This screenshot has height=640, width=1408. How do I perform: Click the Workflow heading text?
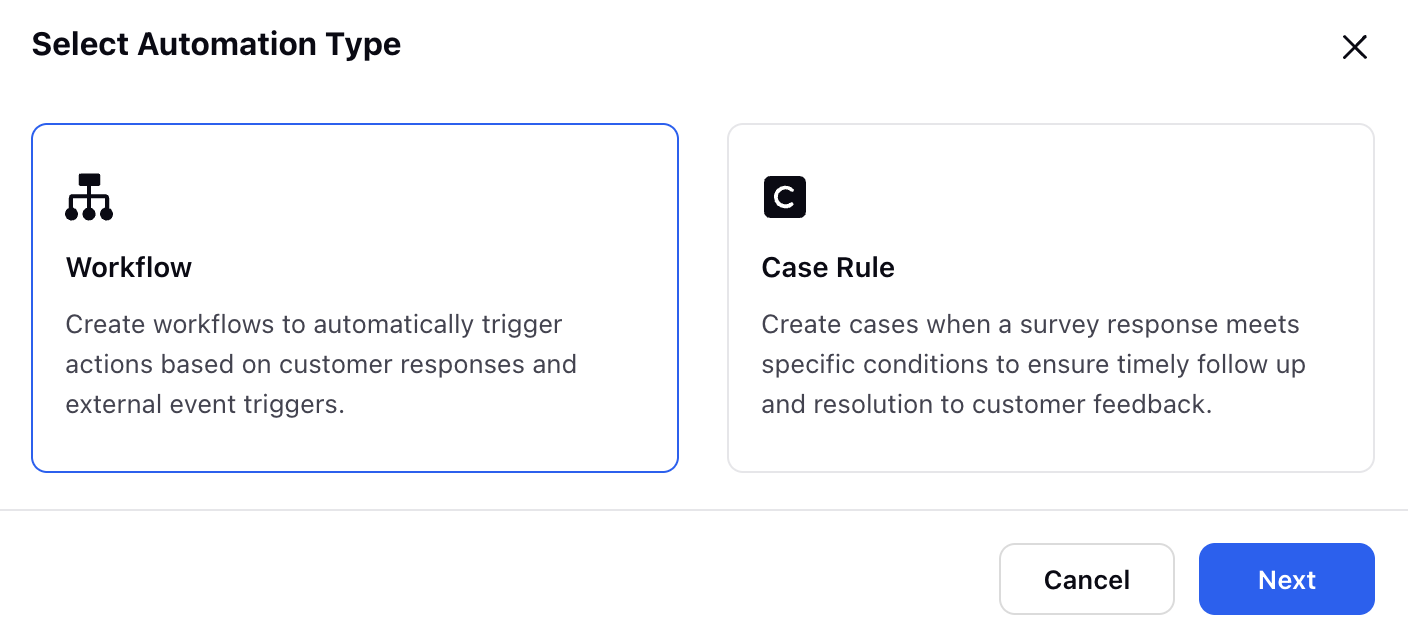[129, 268]
